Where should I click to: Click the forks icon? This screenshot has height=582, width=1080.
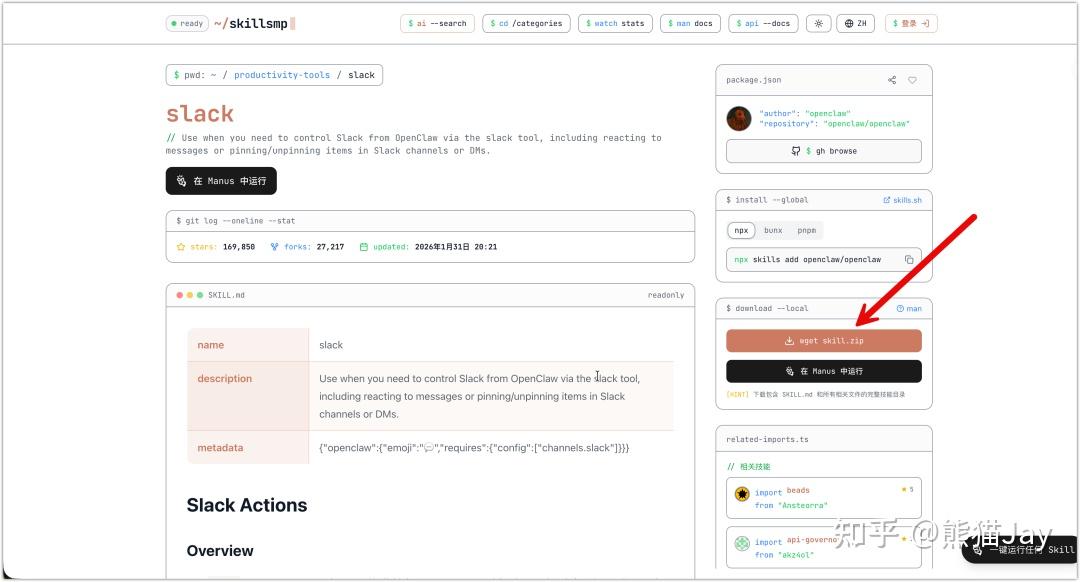coord(274,247)
